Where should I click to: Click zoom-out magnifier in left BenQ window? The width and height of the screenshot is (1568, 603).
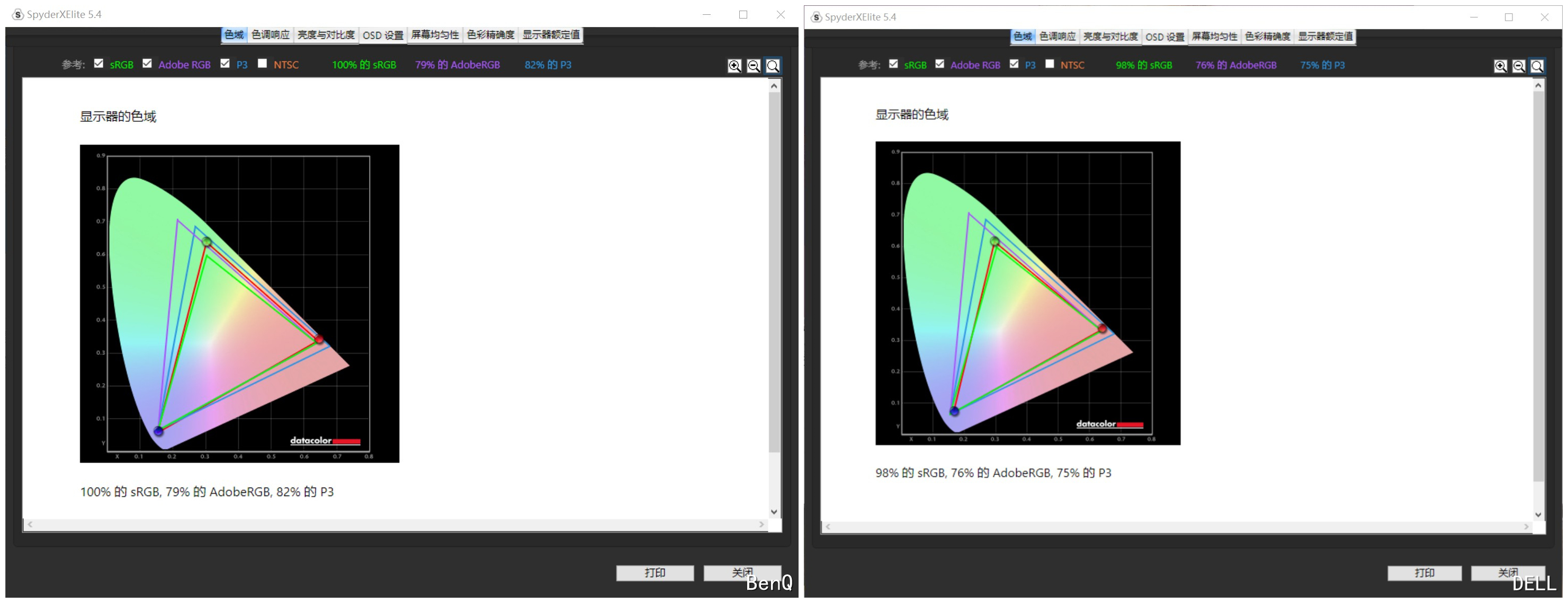(x=754, y=66)
